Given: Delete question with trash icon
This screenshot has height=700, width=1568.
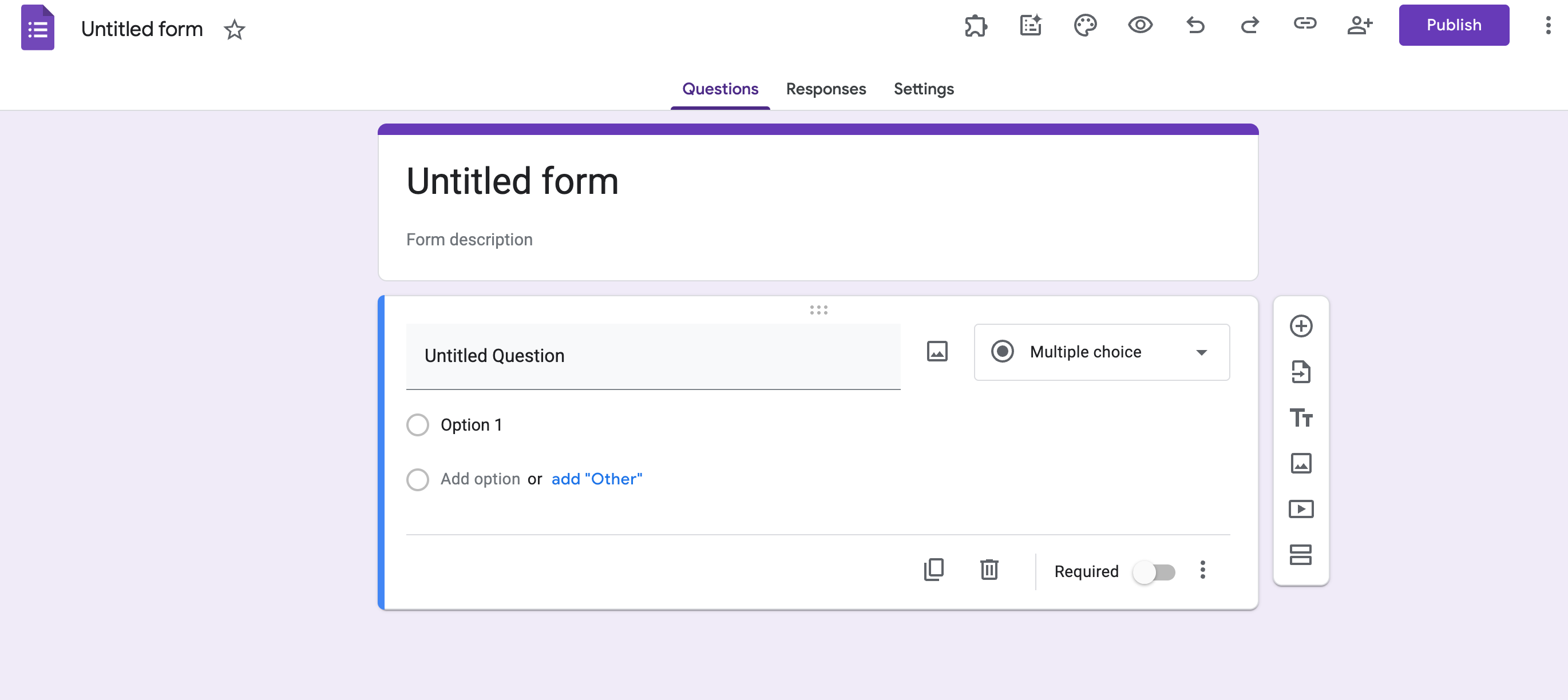Looking at the screenshot, I should click(x=989, y=570).
